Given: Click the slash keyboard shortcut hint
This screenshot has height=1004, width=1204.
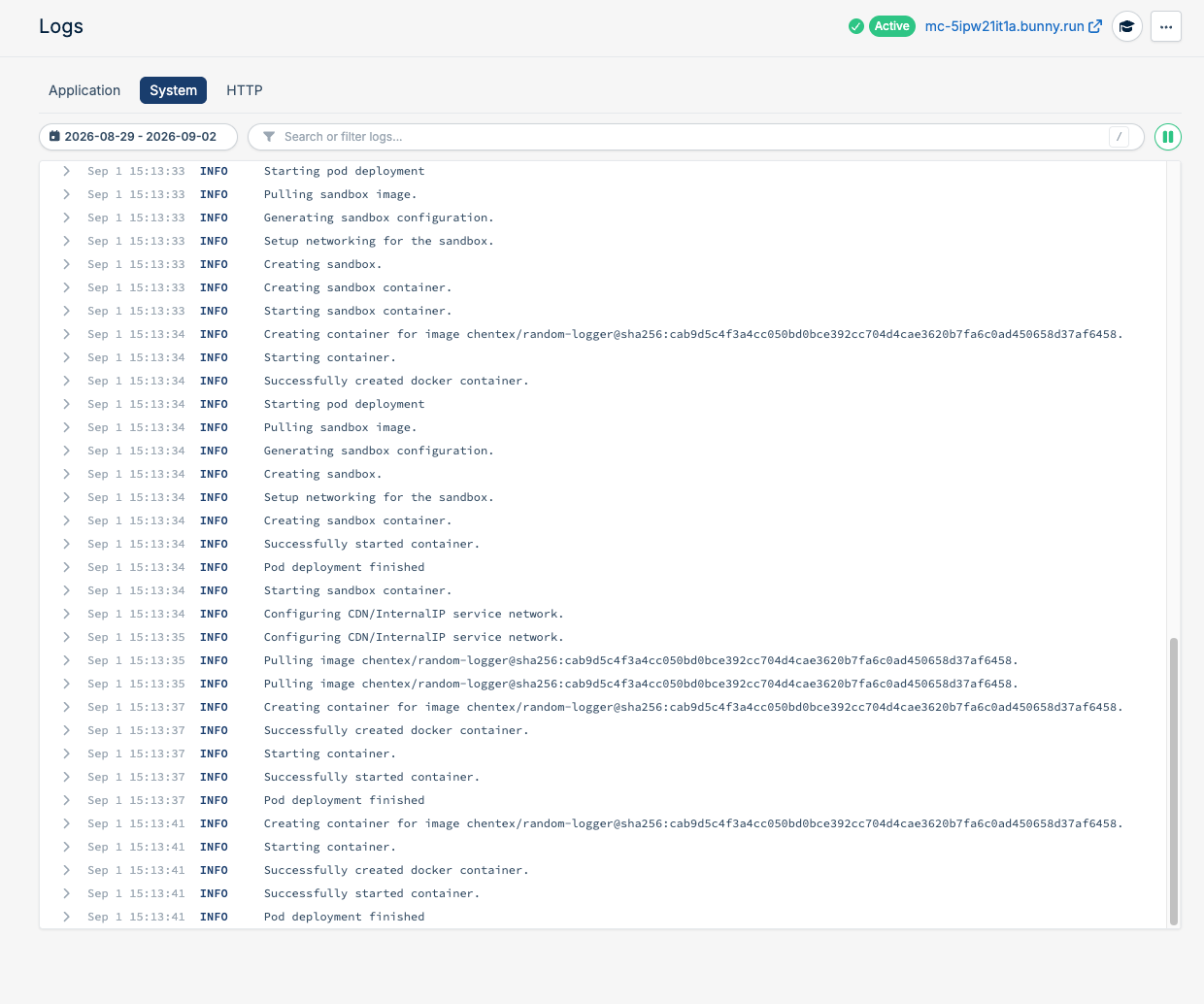Looking at the screenshot, I should (x=1119, y=137).
